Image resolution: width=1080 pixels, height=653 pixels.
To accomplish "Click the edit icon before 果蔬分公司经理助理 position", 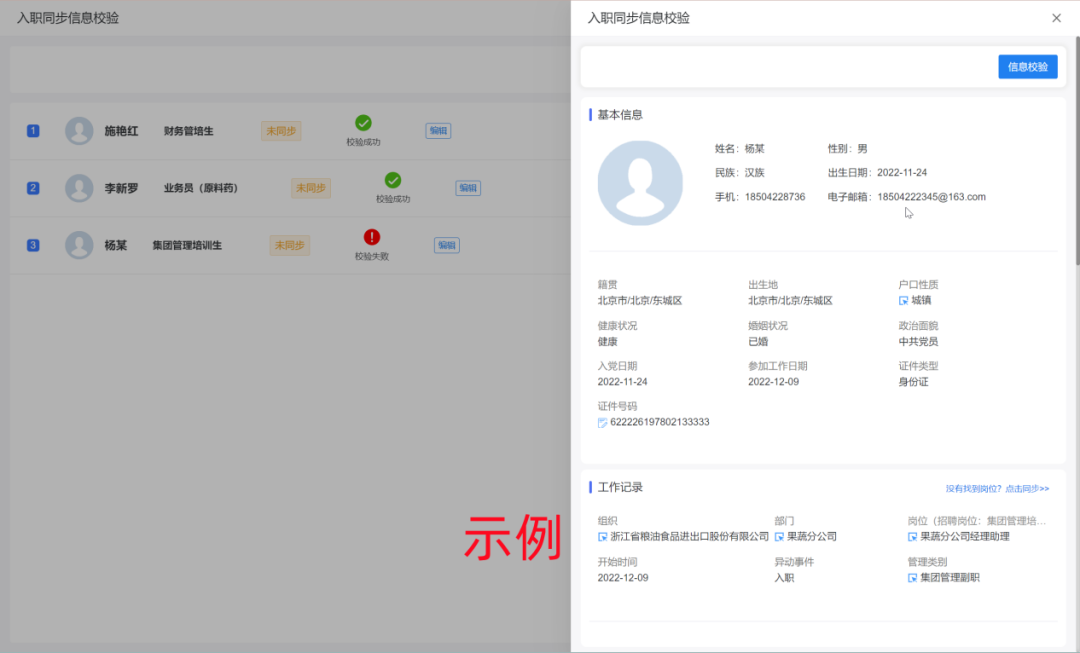I will [x=913, y=537].
